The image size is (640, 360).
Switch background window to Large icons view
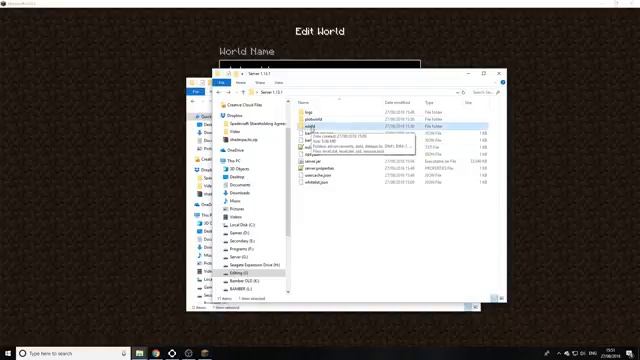point(476,307)
